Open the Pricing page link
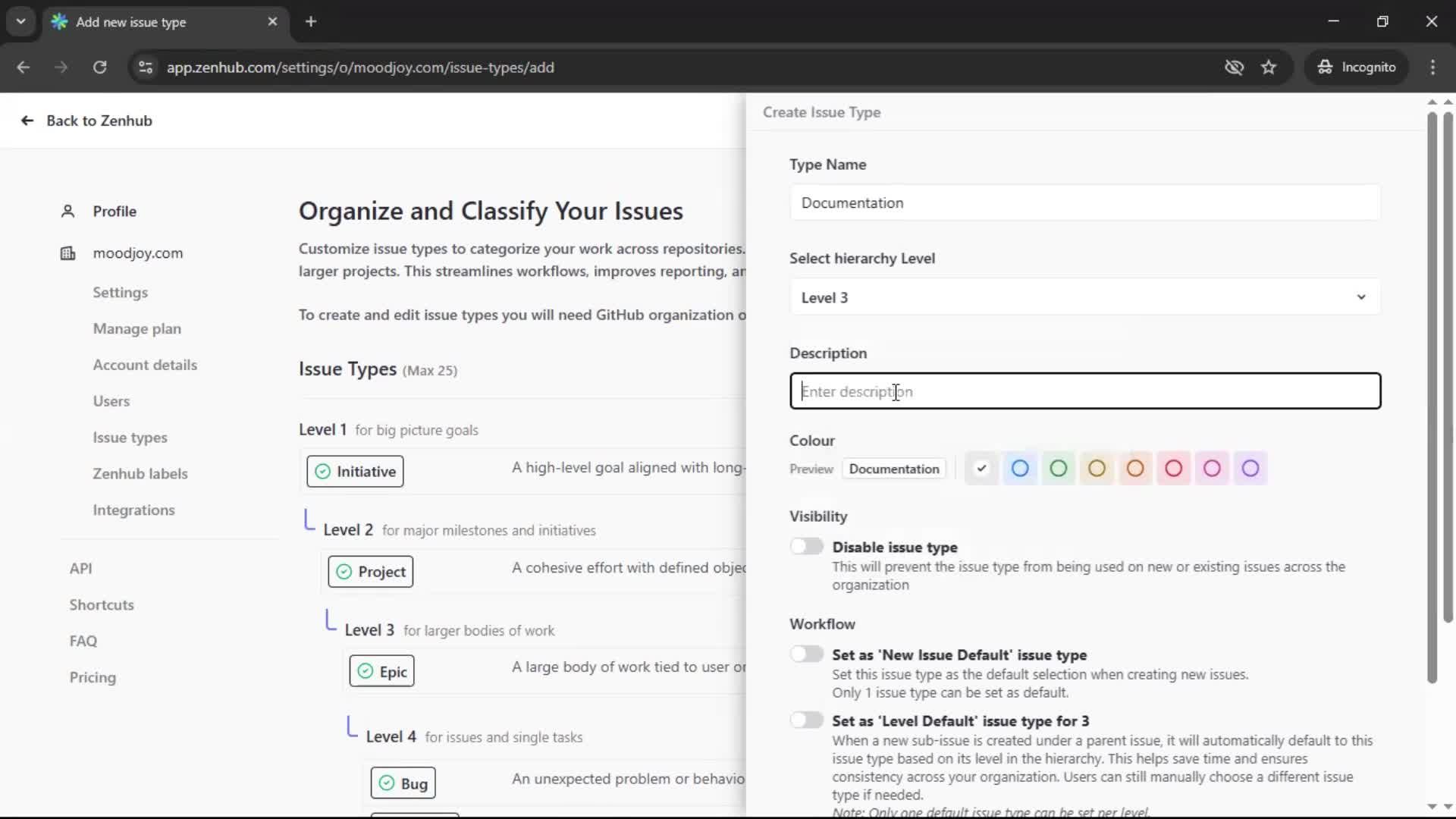Screen dimensions: 1456x819 pos(92,677)
